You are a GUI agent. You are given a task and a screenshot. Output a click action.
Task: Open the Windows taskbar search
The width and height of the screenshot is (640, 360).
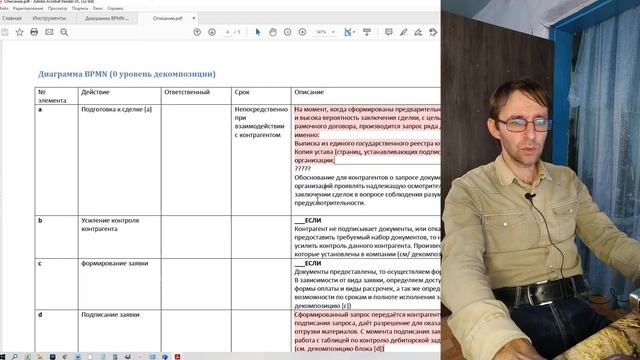15,357
